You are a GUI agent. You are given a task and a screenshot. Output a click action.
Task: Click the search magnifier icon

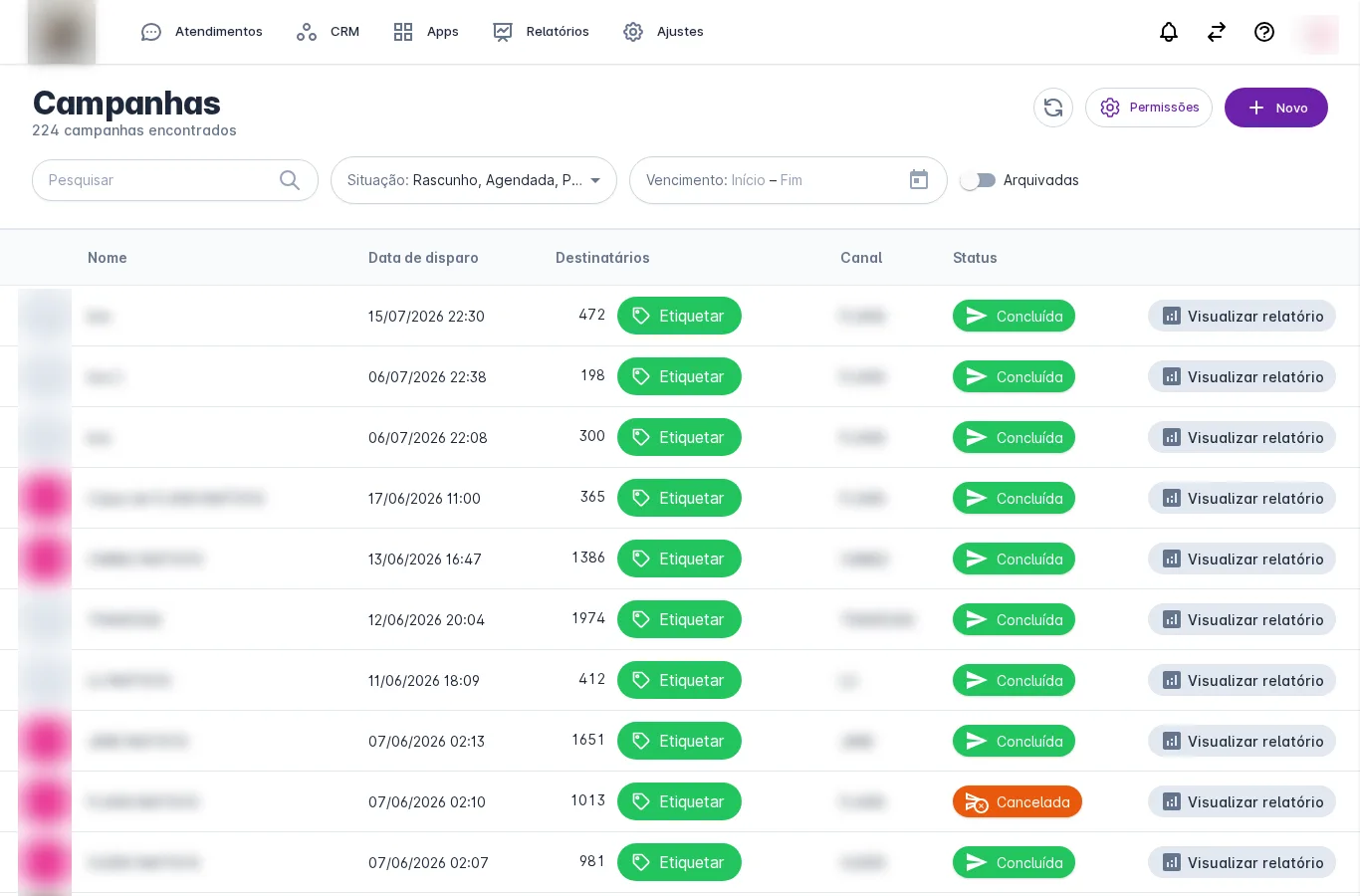point(290,180)
